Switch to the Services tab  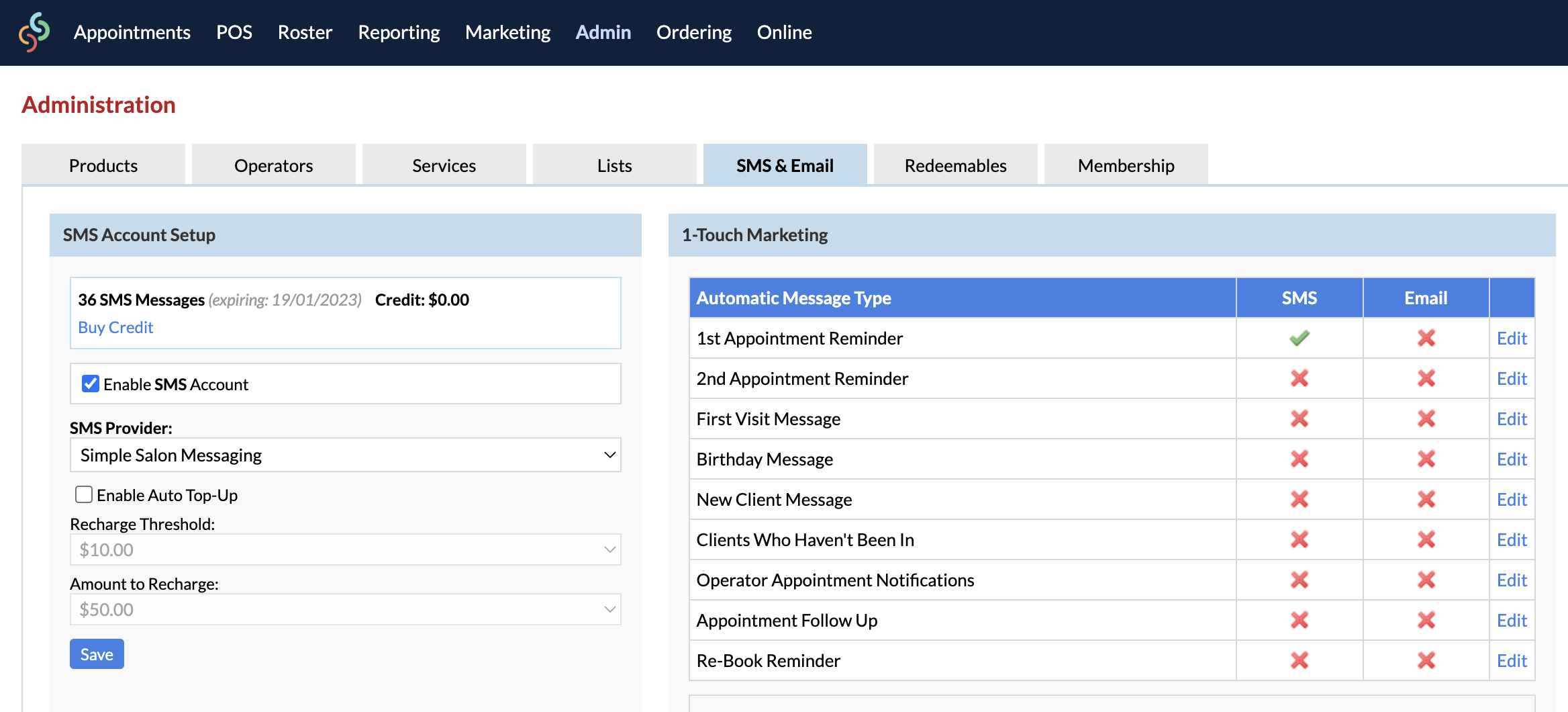(444, 165)
